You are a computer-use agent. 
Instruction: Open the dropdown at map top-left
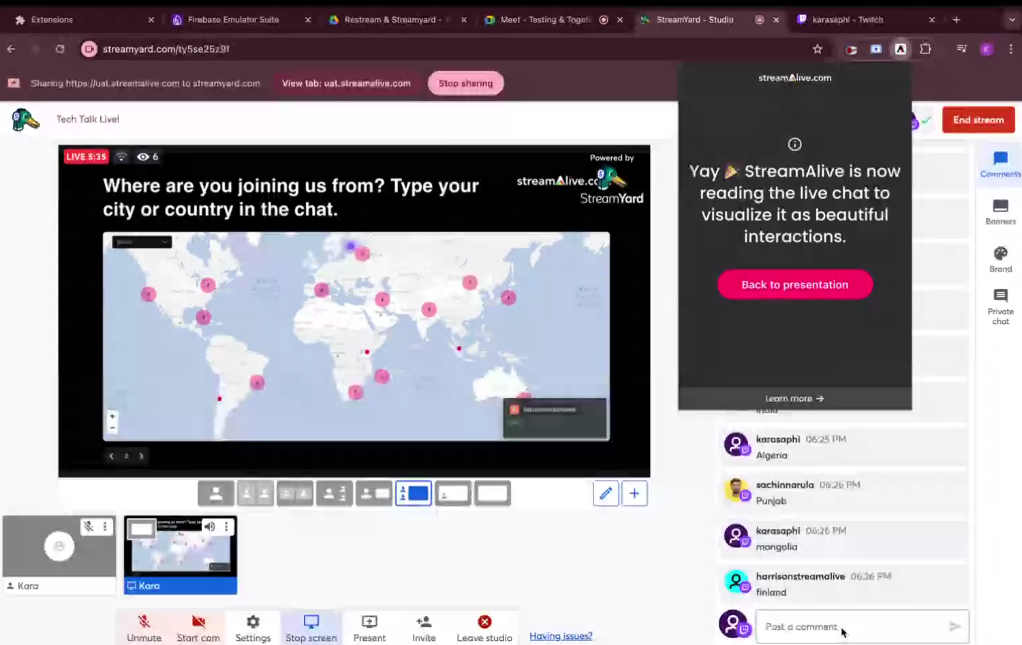(141, 242)
